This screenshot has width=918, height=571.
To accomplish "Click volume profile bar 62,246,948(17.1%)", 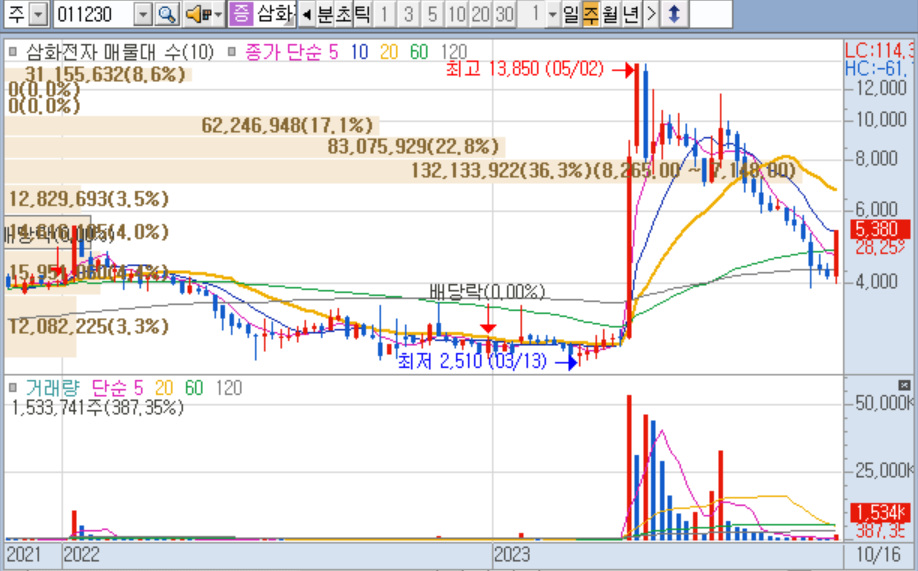I will 192,125.
